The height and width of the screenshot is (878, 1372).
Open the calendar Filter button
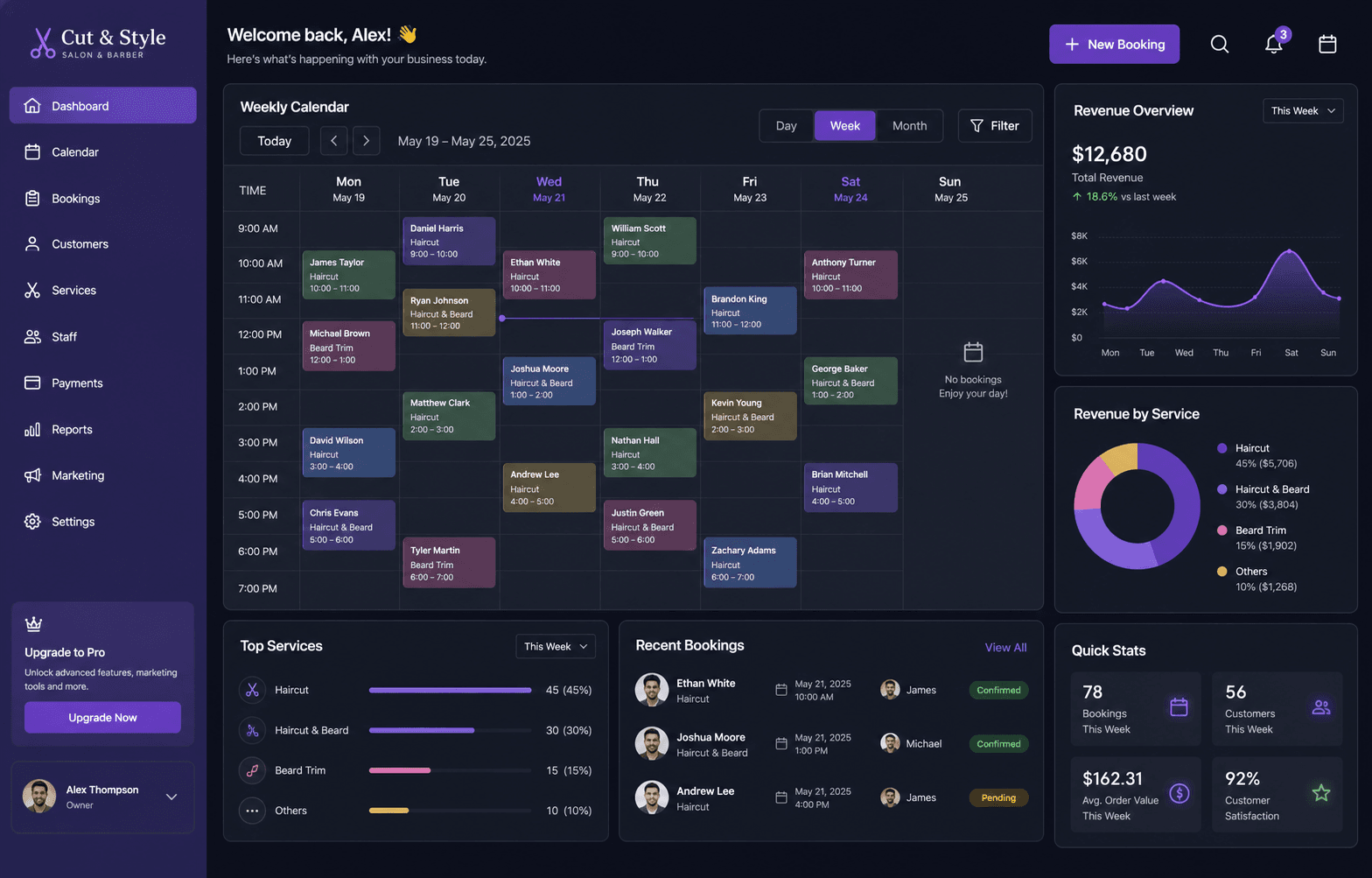coord(995,125)
